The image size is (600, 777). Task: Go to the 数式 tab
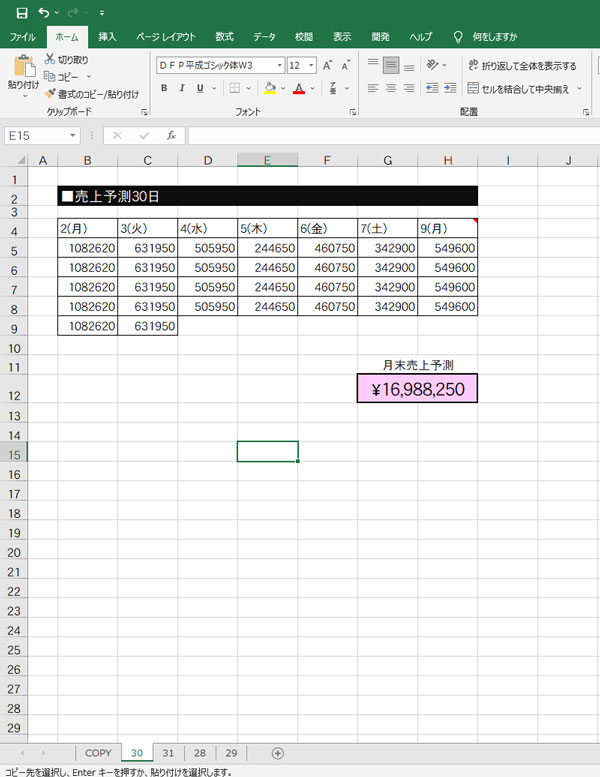224,37
